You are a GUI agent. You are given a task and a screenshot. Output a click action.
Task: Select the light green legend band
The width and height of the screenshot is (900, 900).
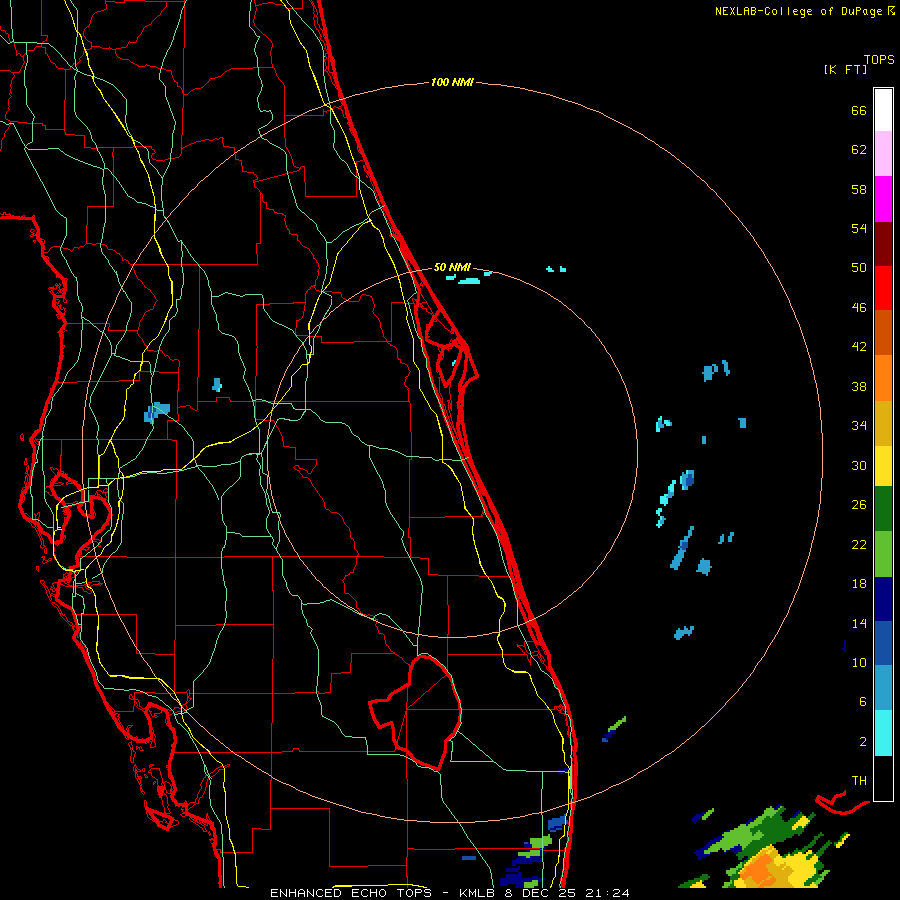(x=883, y=554)
